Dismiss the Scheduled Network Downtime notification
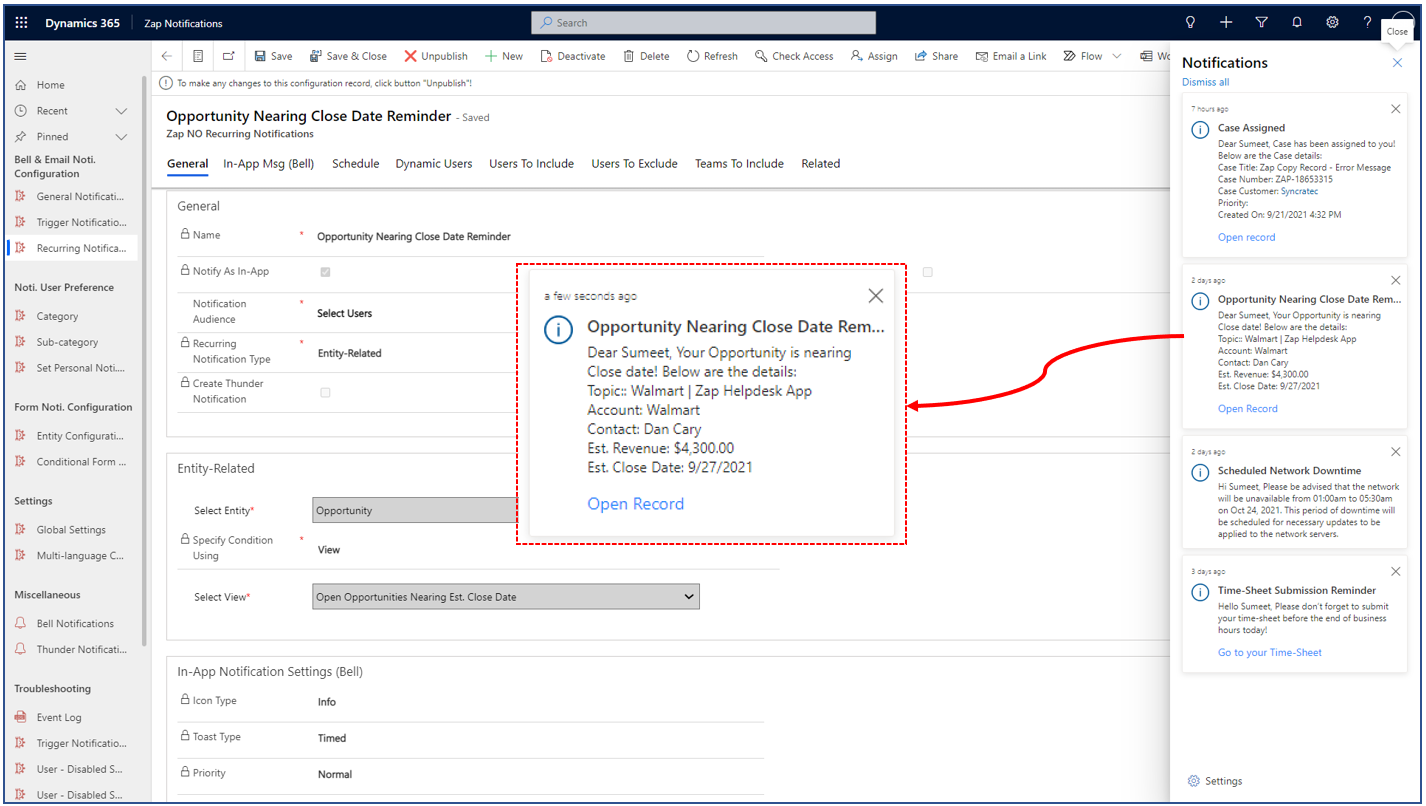The image size is (1426, 806). point(1396,452)
